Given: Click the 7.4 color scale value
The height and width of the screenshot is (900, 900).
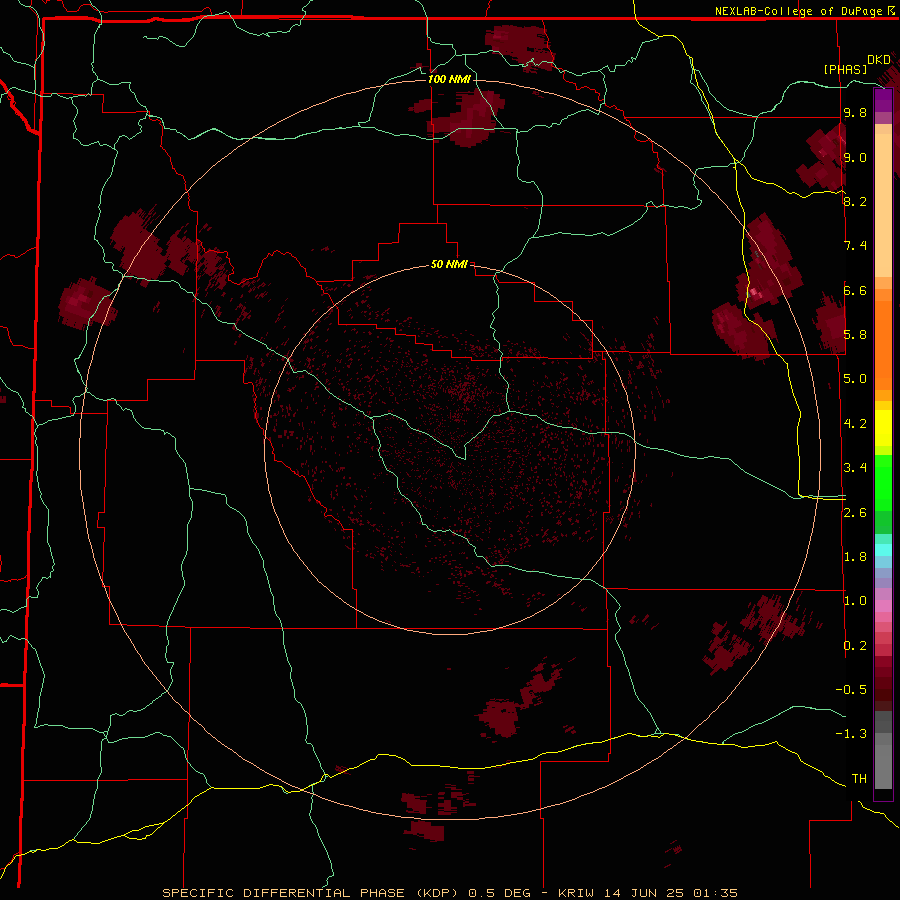Looking at the screenshot, I should (855, 246).
